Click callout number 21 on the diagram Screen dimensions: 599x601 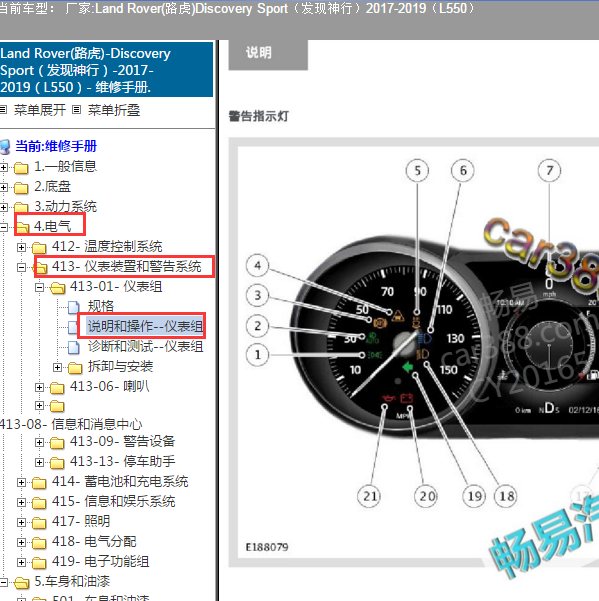tap(369, 496)
